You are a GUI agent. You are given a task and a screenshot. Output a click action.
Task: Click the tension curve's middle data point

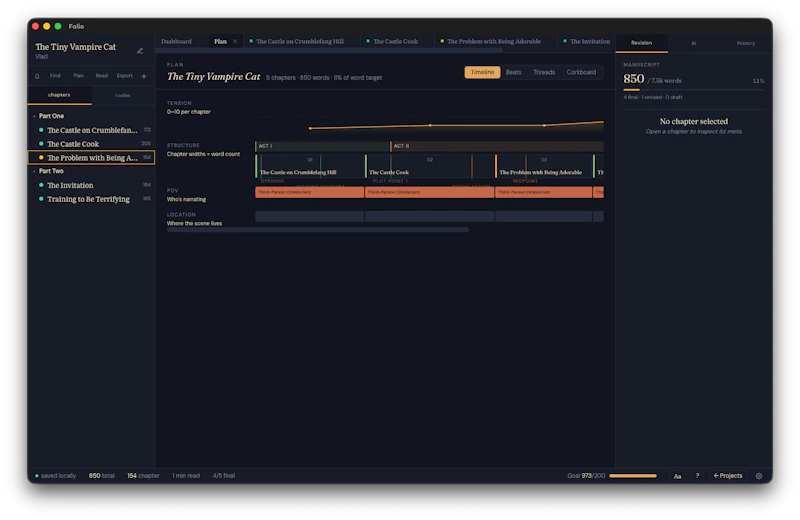pos(430,126)
